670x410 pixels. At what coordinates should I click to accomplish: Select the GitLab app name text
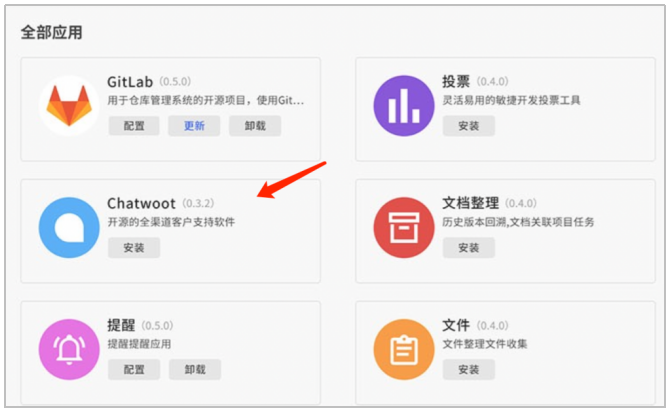coord(131,82)
